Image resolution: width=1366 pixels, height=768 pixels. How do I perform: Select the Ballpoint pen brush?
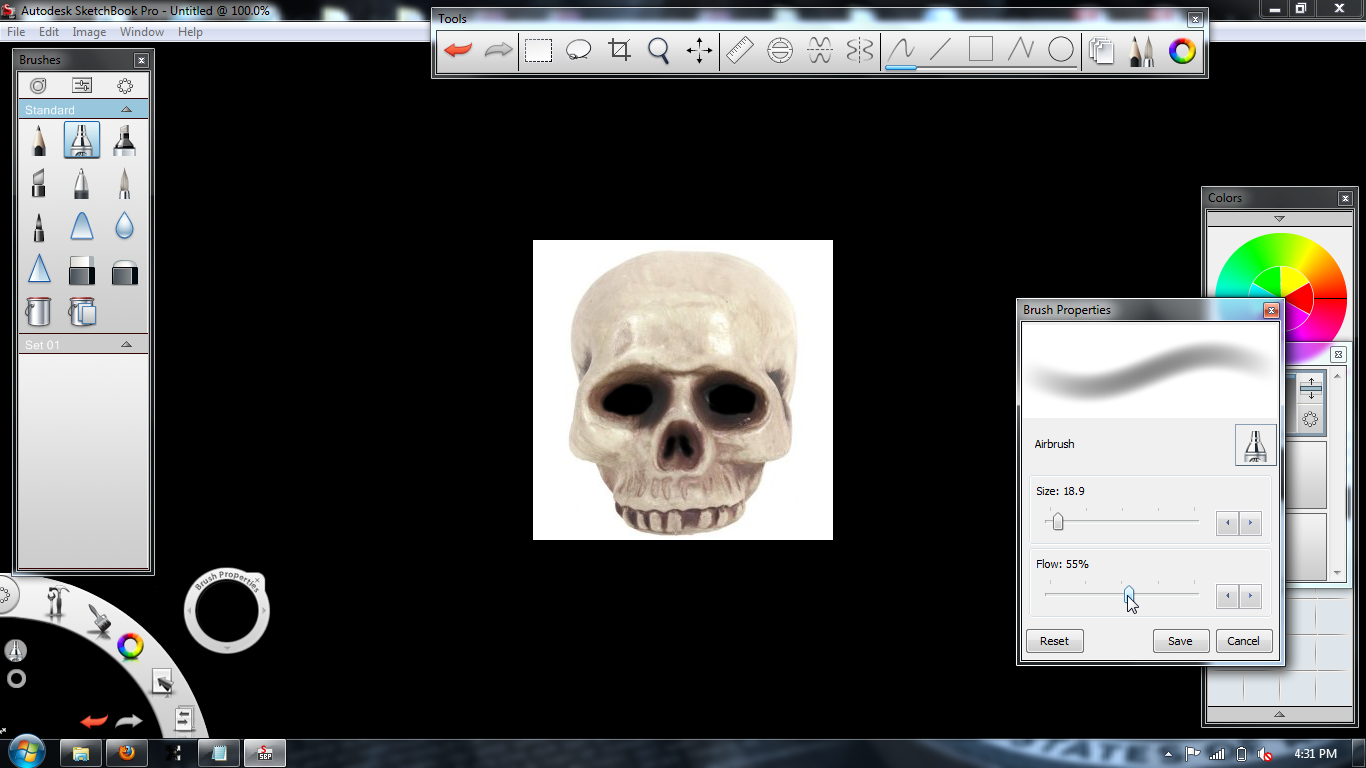[x=82, y=184]
